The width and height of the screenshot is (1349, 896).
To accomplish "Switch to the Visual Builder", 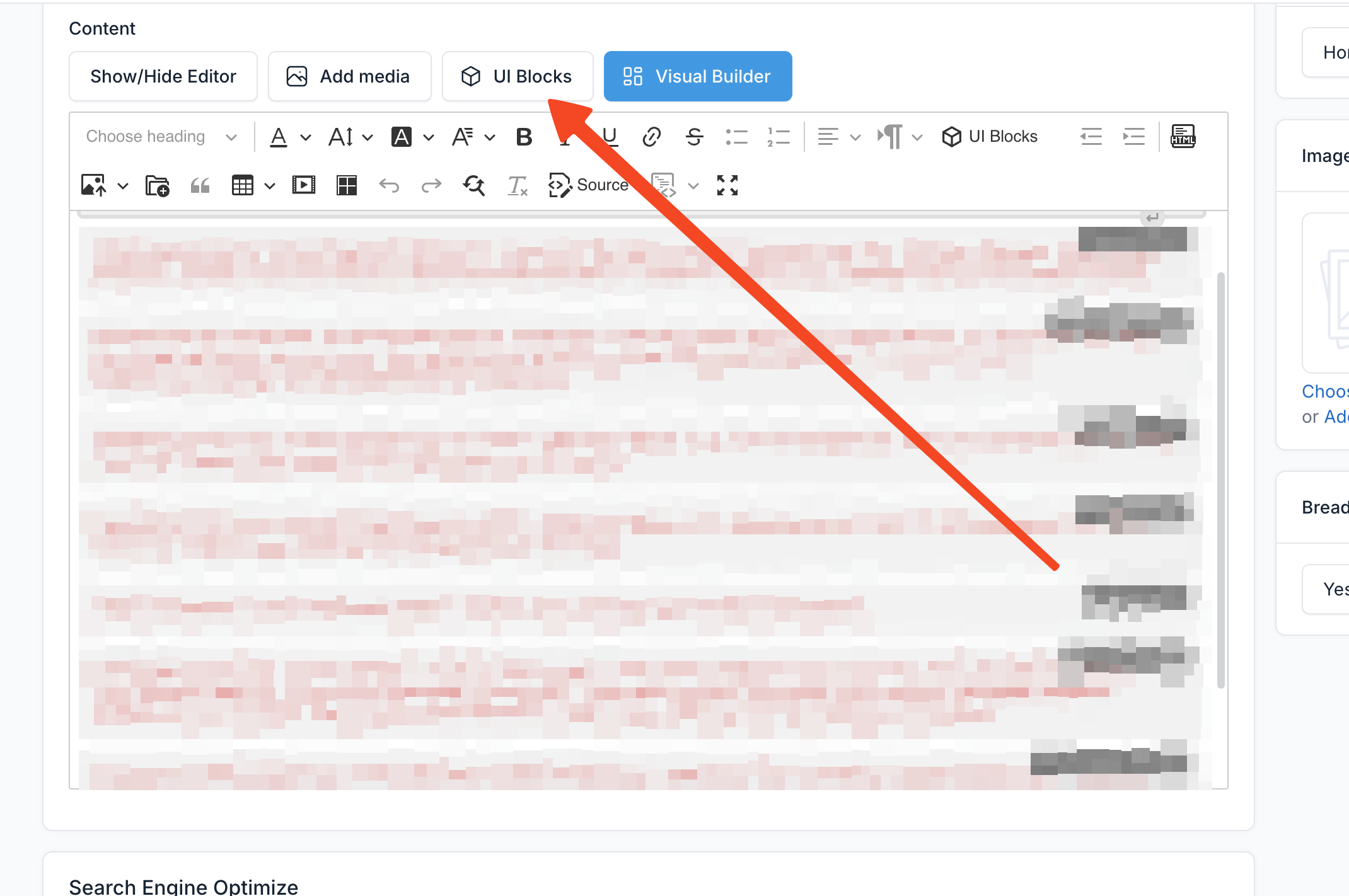I will coord(697,76).
